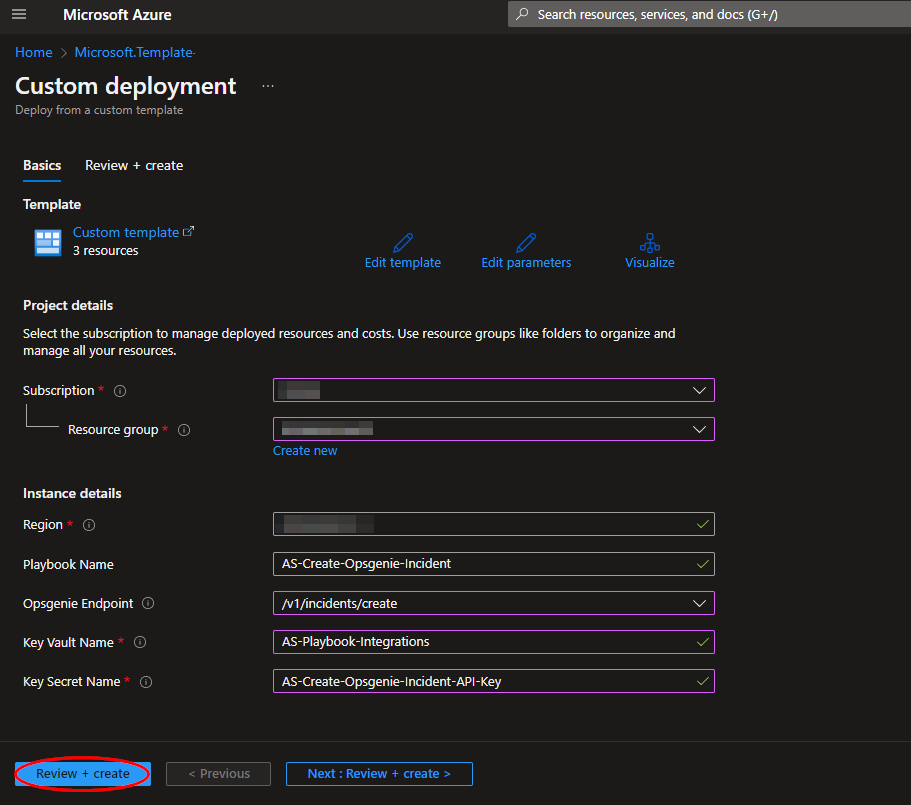Click the '3 resources' text
This screenshot has width=911, height=805.
coord(106,251)
